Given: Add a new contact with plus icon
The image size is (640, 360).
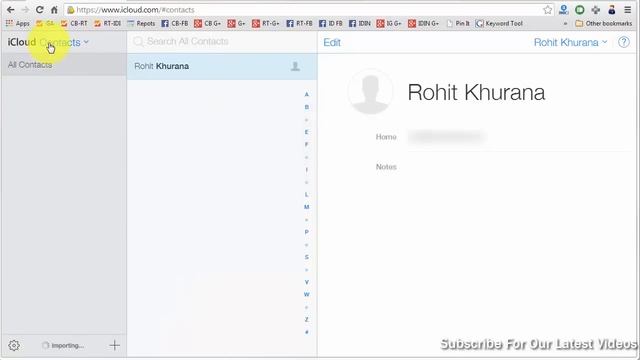Looking at the screenshot, I should coord(115,345).
